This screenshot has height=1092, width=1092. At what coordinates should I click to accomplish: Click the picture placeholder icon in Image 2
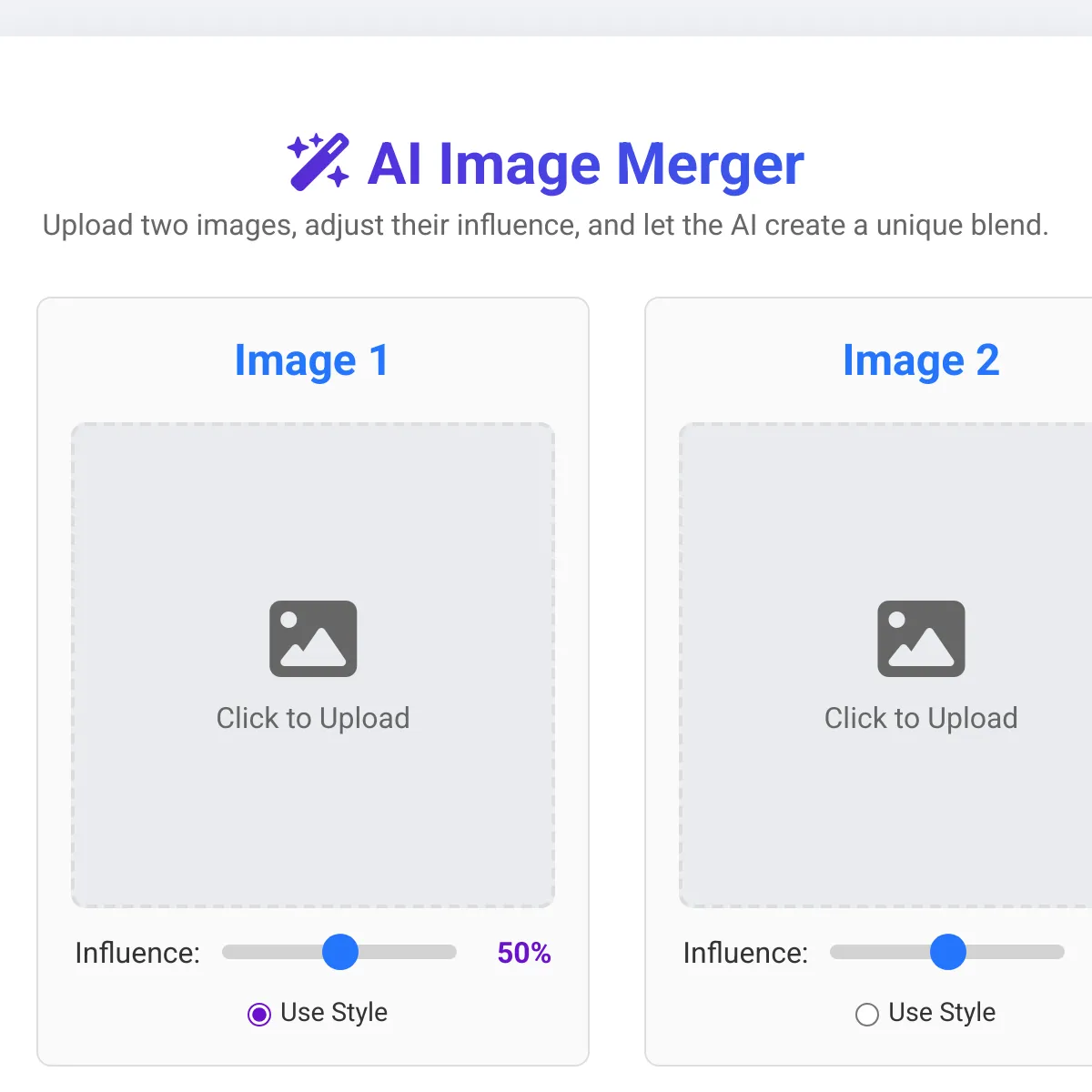pyautogui.click(x=921, y=639)
